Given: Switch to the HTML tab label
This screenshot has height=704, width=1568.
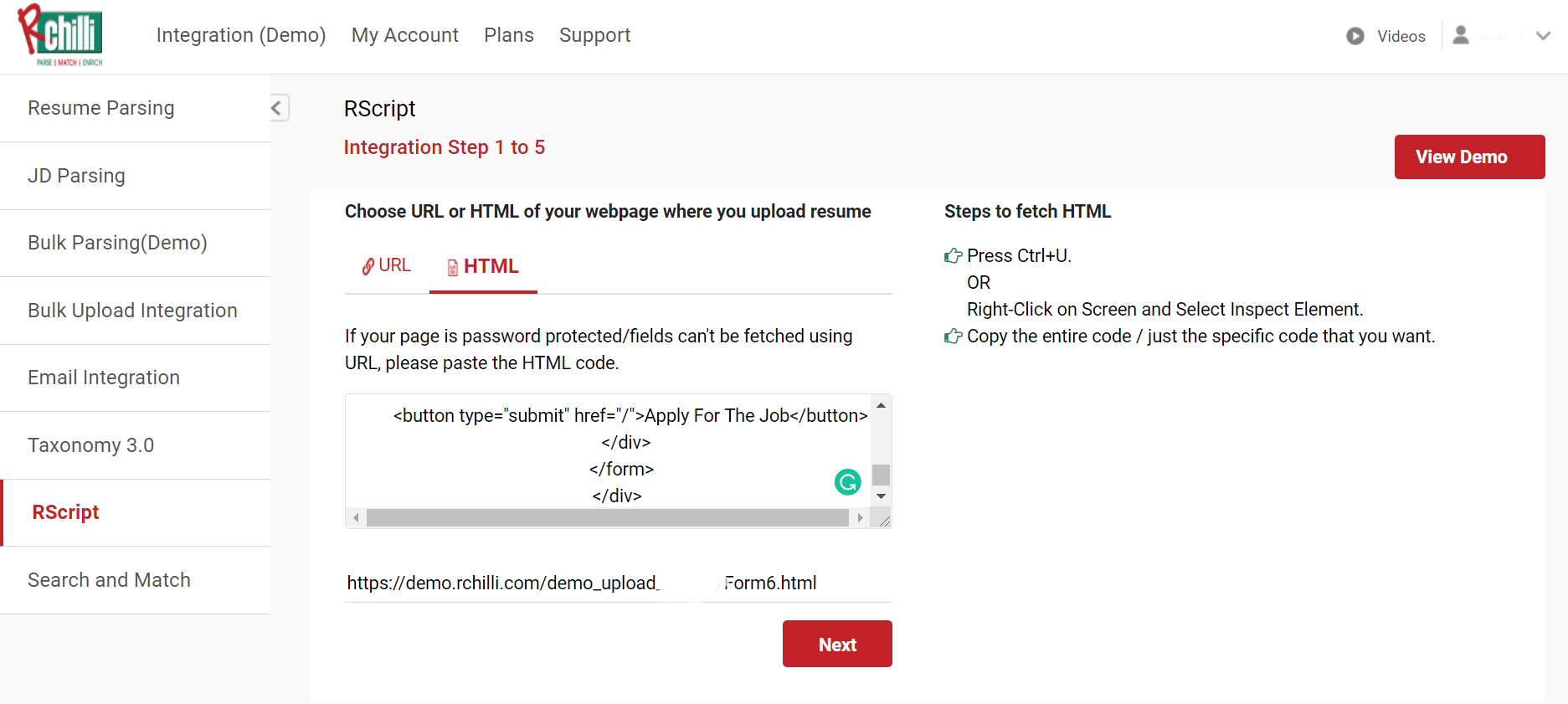Looking at the screenshot, I should pos(491,266).
